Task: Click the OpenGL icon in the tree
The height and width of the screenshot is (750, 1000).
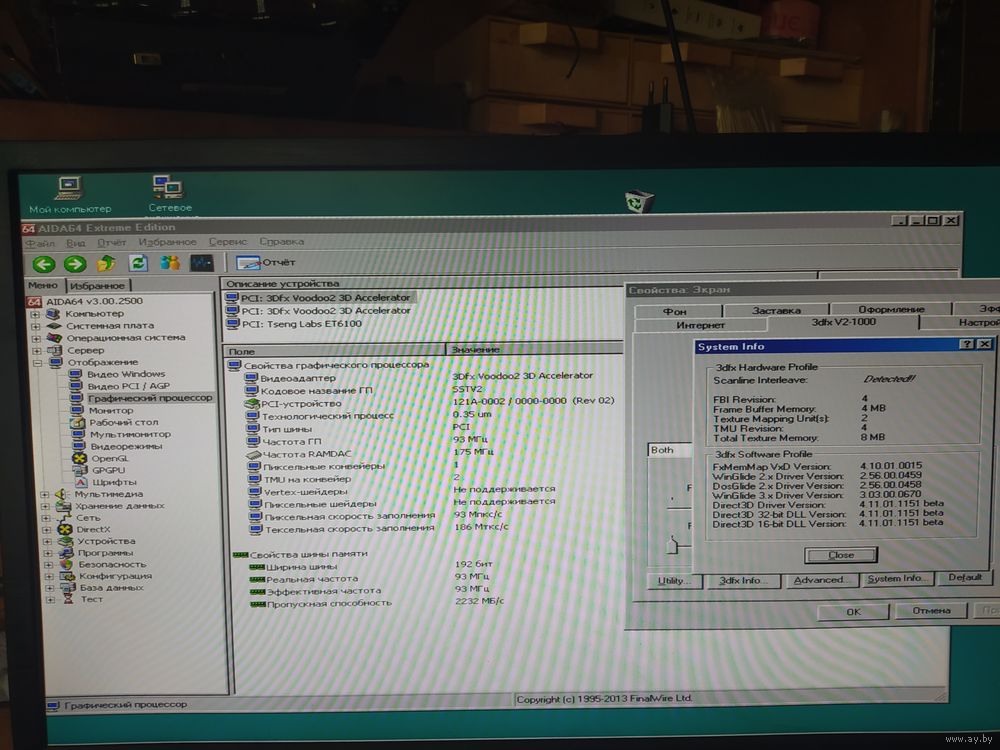Action: coord(79,458)
